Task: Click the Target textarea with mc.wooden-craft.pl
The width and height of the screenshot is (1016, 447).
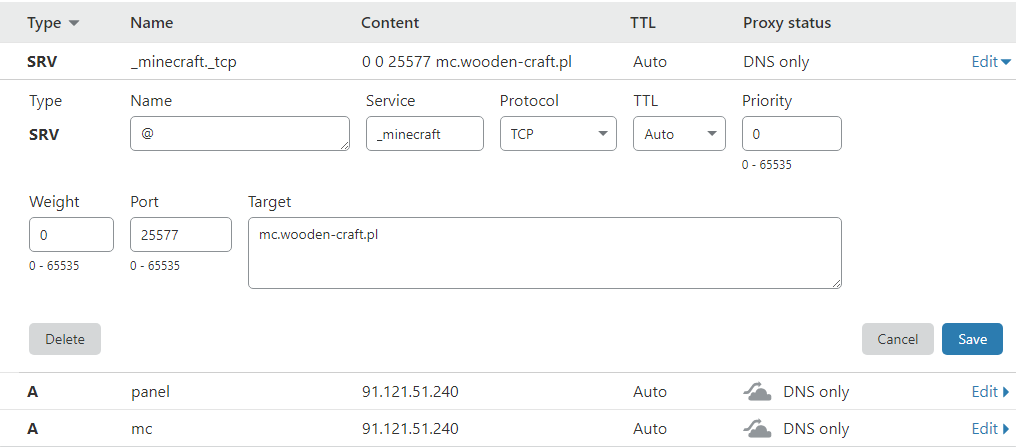Action: (x=544, y=253)
